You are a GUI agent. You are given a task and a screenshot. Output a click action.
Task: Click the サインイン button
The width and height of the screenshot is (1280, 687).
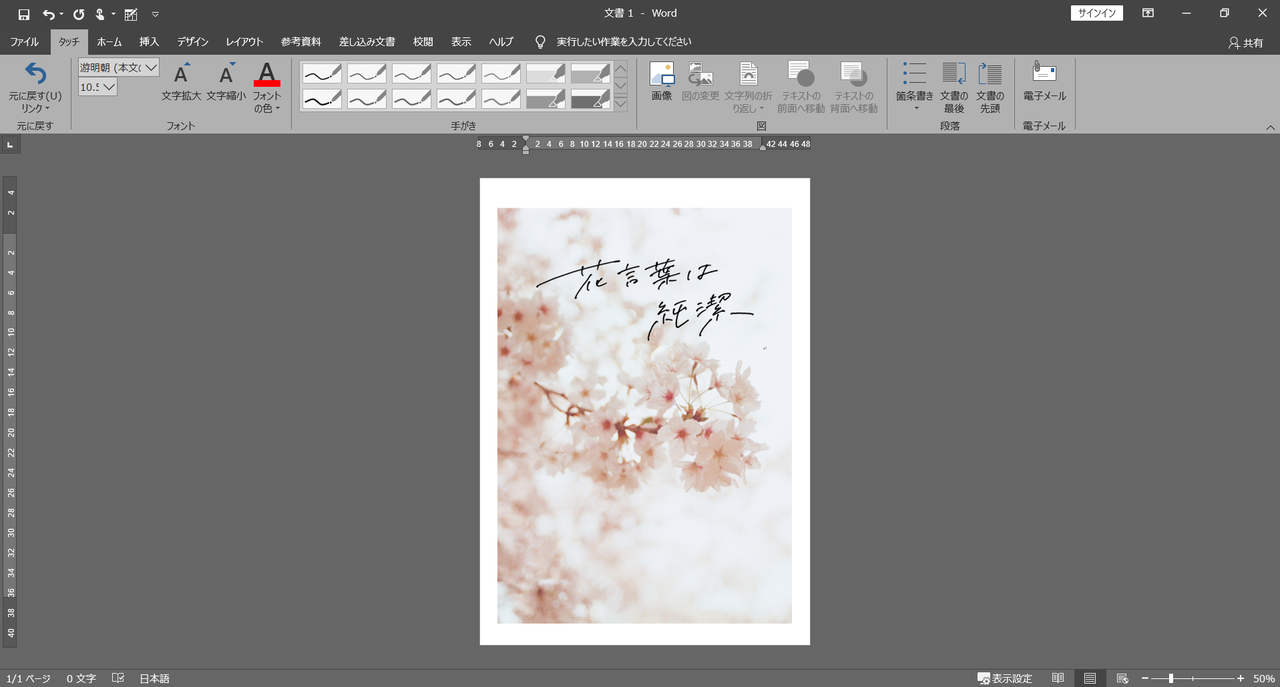1097,13
